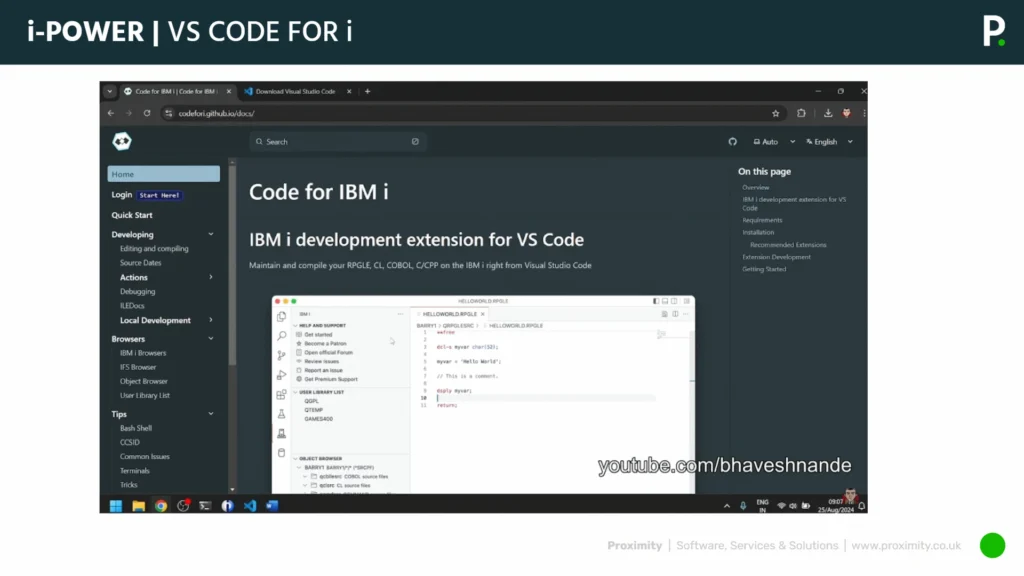This screenshot has width=1024, height=576.
Task: Click the source control icon in VS Code screenshot
Action: pyautogui.click(x=281, y=355)
